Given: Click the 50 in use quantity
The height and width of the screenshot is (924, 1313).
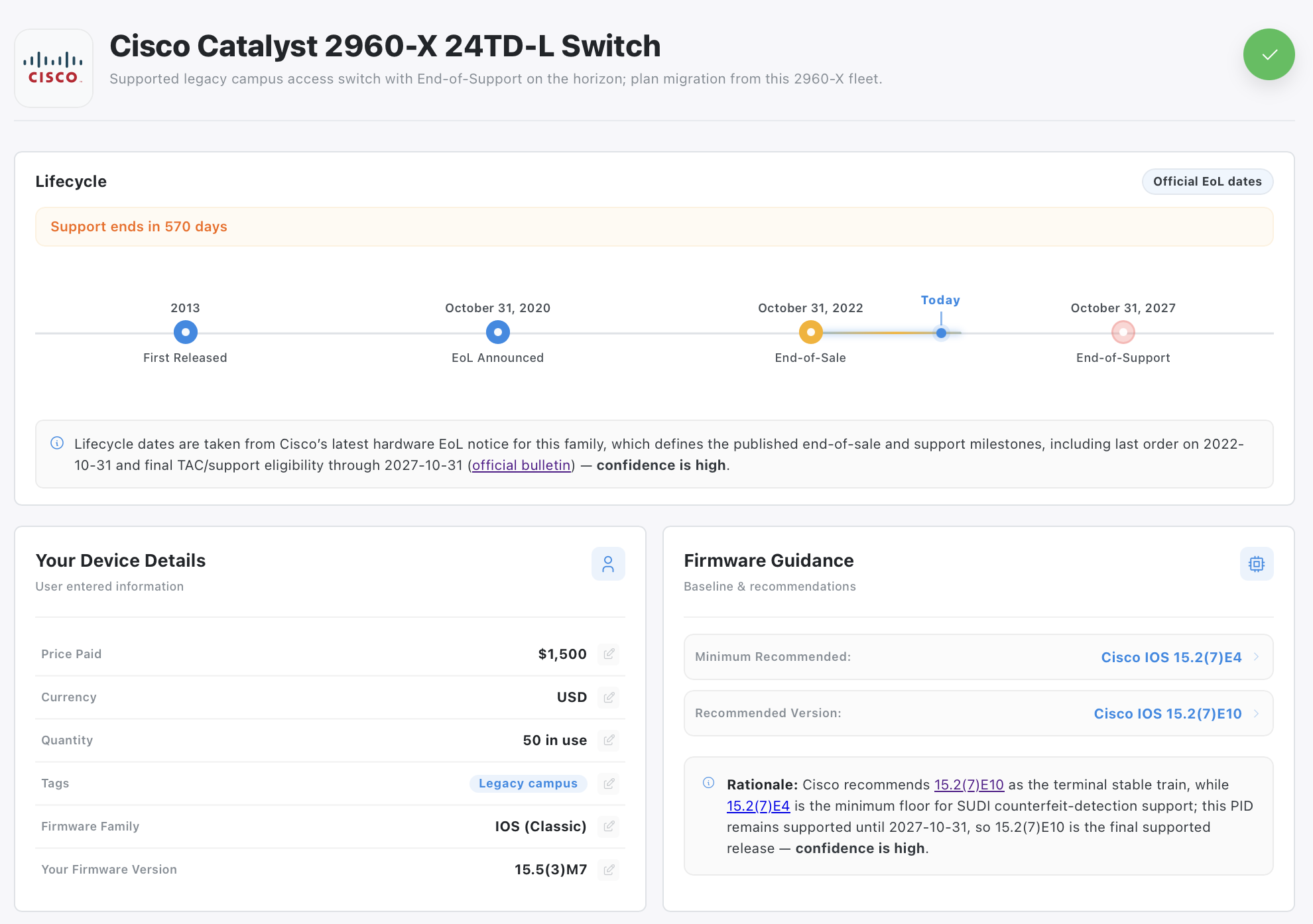Looking at the screenshot, I should (x=555, y=740).
